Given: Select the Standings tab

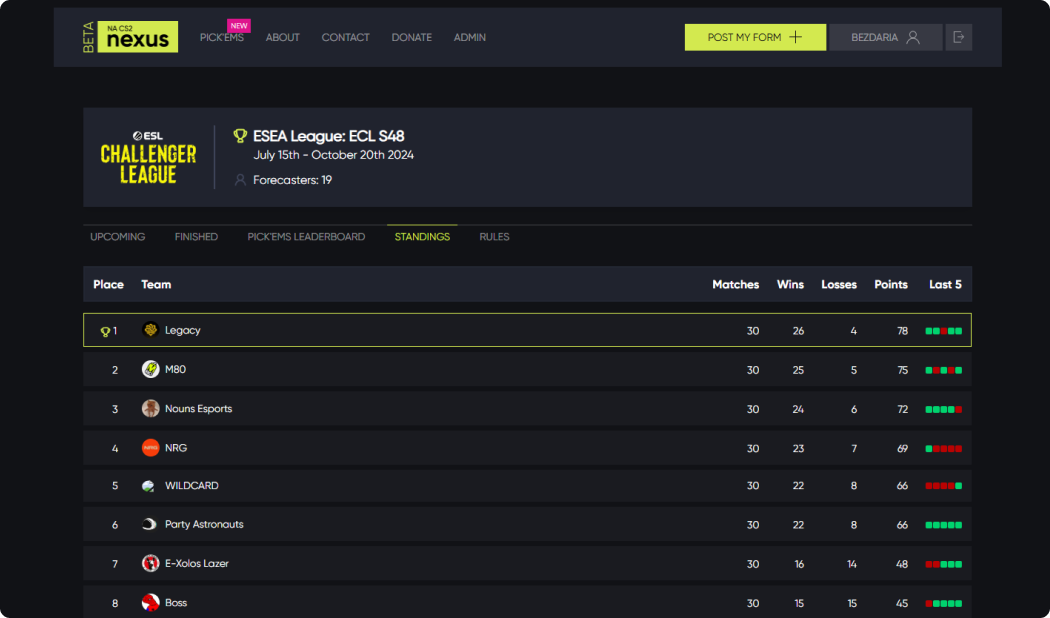Looking at the screenshot, I should (423, 237).
